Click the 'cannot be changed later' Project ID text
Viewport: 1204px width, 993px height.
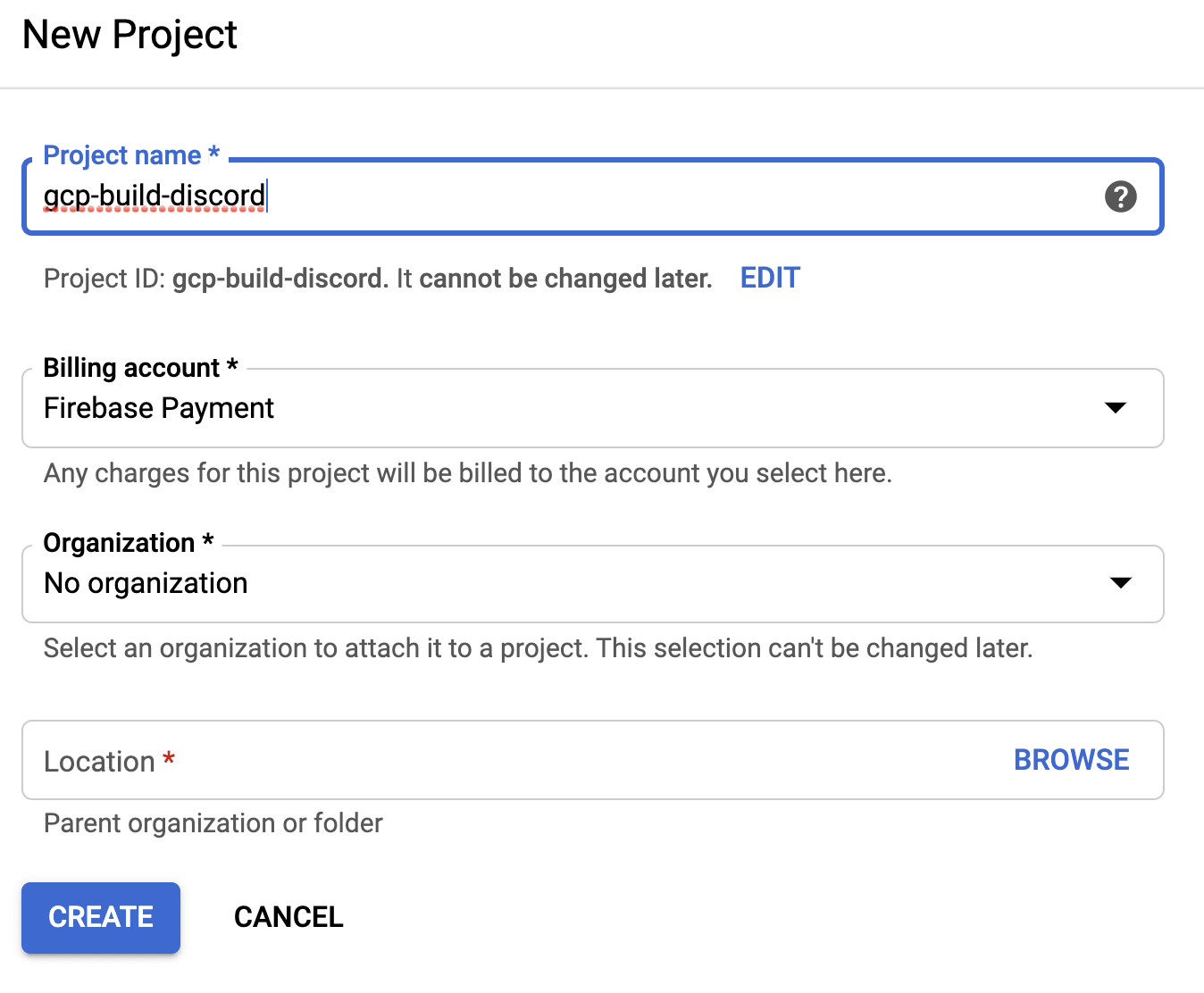pos(565,279)
